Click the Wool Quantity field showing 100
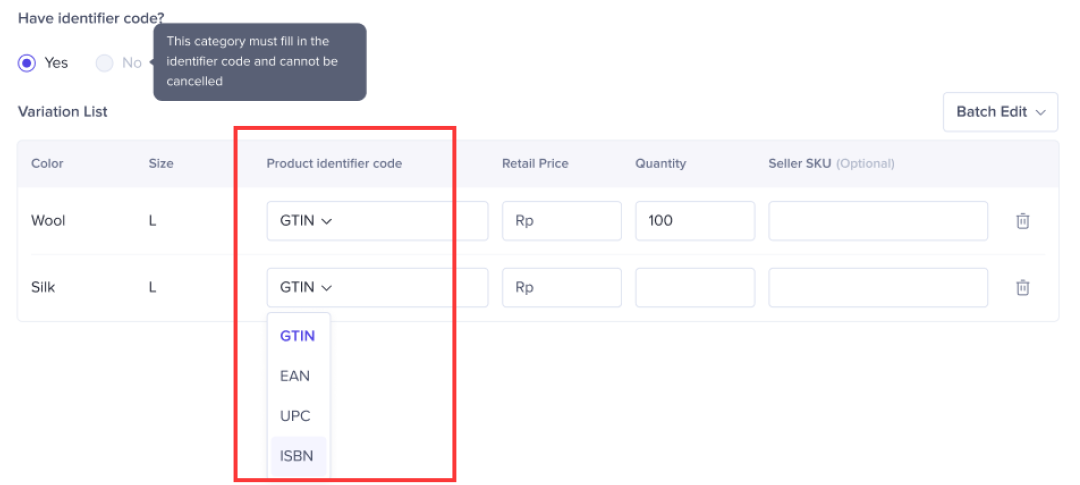 pyautogui.click(x=695, y=221)
